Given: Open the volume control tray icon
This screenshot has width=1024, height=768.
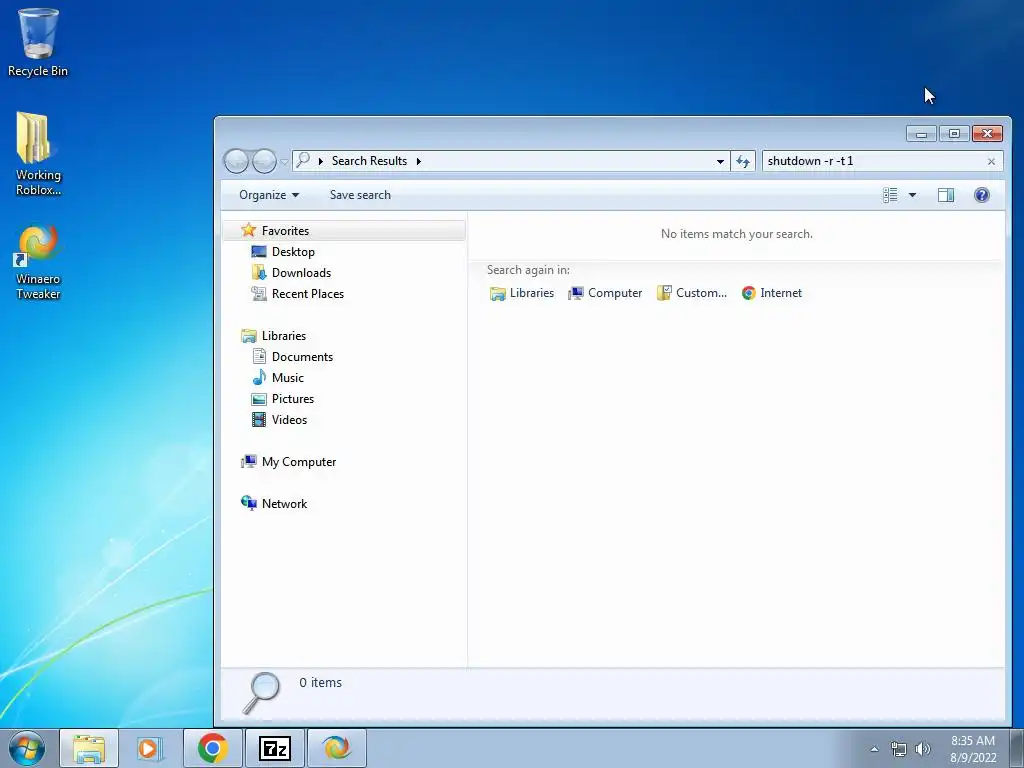Looking at the screenshot, I should point(922,749).
